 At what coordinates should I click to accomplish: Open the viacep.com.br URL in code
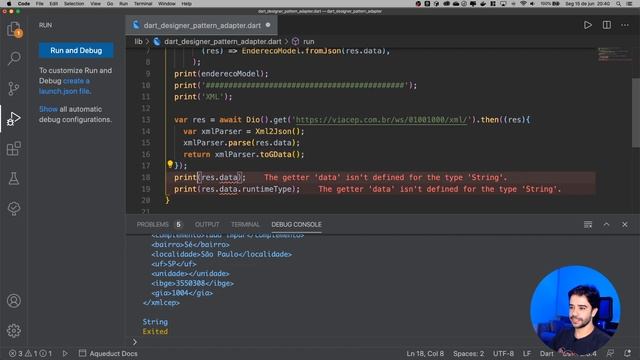381,120
